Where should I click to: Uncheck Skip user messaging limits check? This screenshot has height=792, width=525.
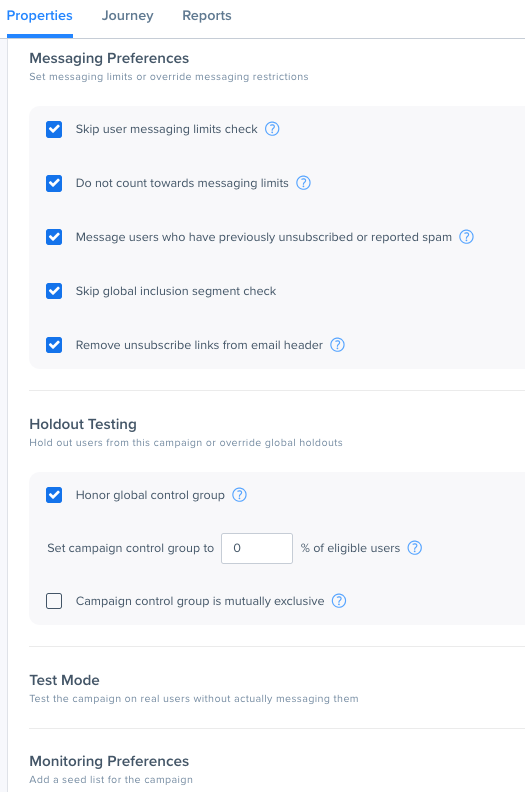(x=54, y=129)
